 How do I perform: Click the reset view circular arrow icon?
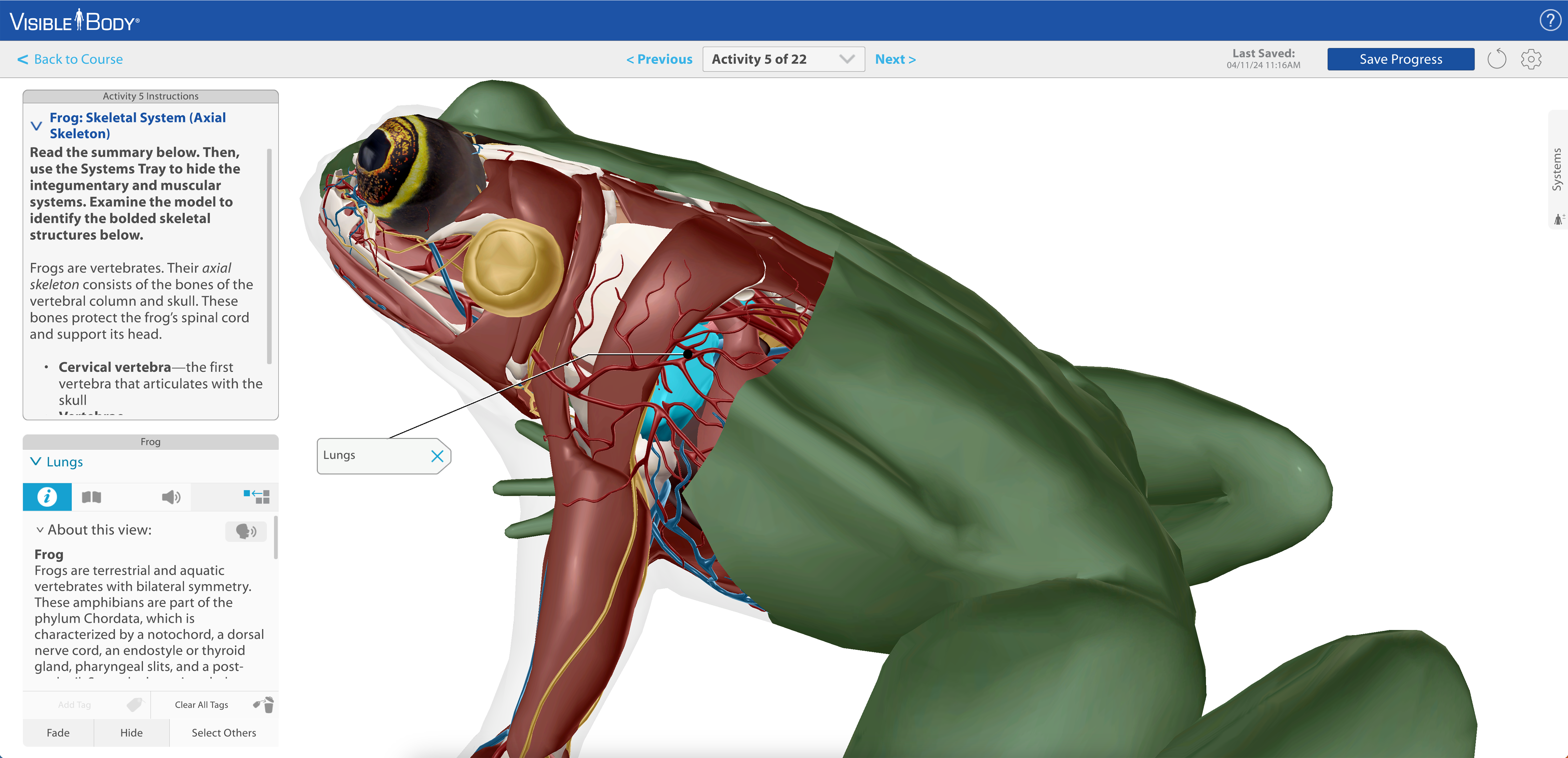tap(1496, 59)
